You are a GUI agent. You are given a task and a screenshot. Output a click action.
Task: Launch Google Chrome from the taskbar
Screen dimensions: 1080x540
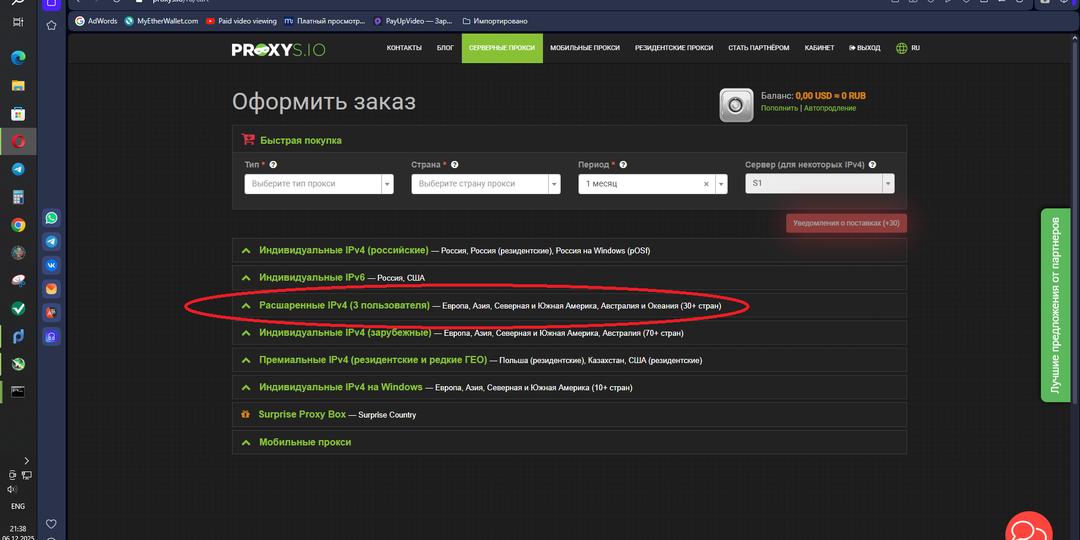tap(18, 225)
